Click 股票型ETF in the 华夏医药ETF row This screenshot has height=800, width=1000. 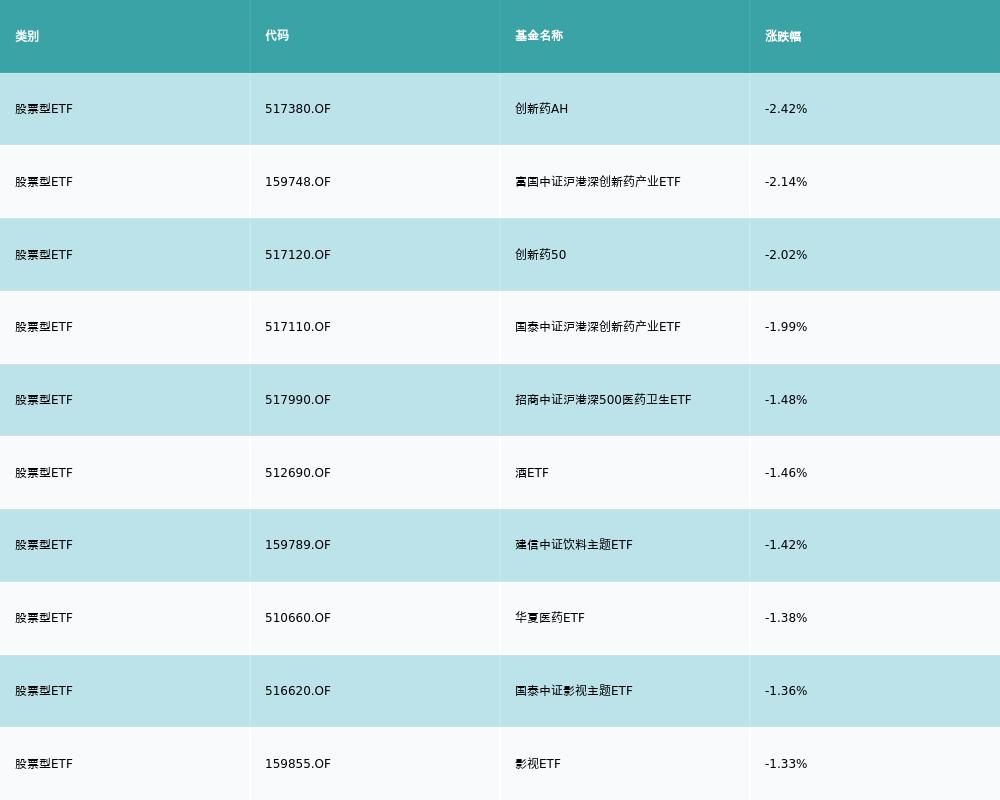(x=44, y=618)
